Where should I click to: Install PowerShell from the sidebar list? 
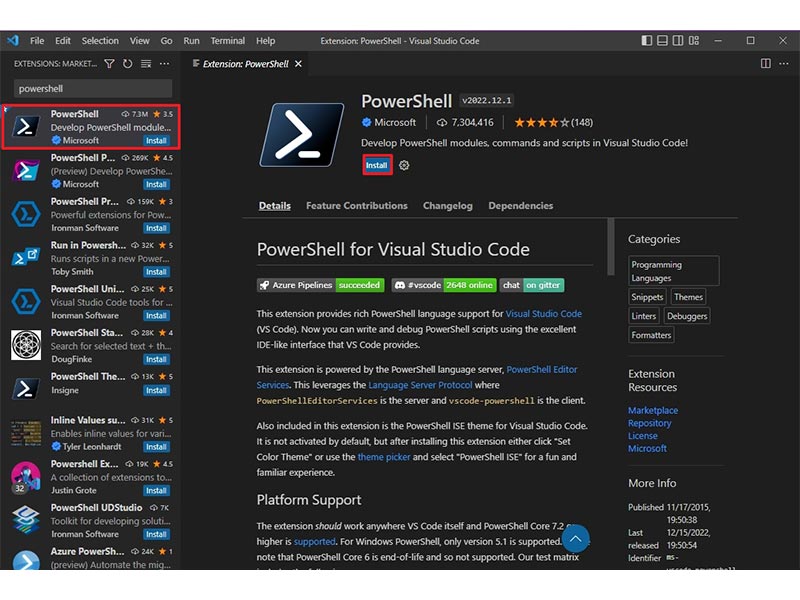tap(156, 141)
